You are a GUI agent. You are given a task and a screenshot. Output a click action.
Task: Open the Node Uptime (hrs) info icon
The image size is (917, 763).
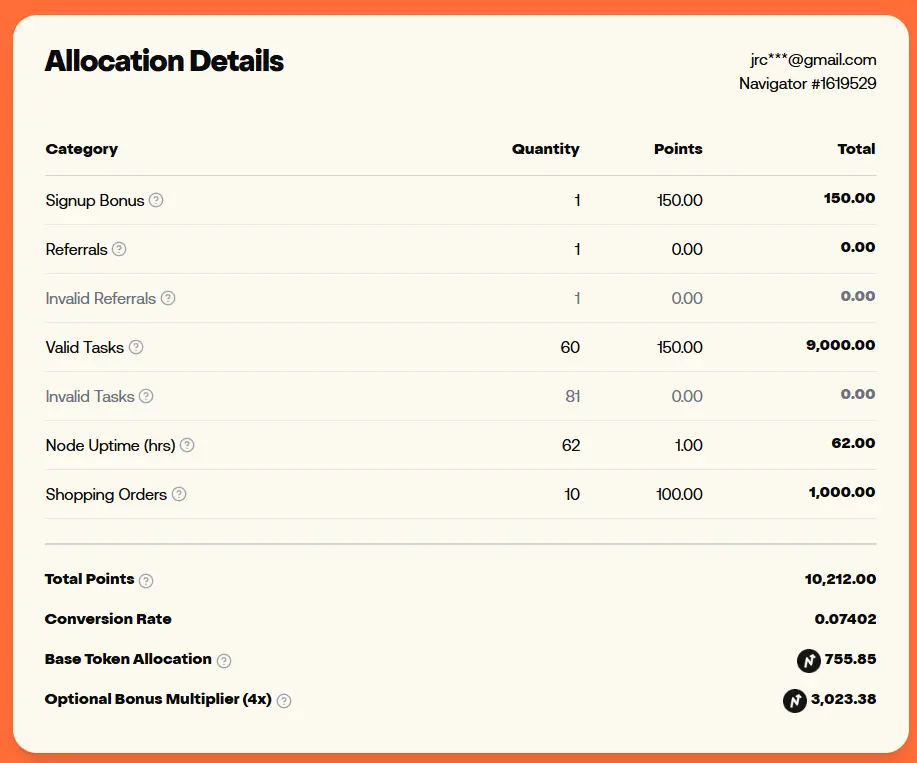(x=187, y=446)
